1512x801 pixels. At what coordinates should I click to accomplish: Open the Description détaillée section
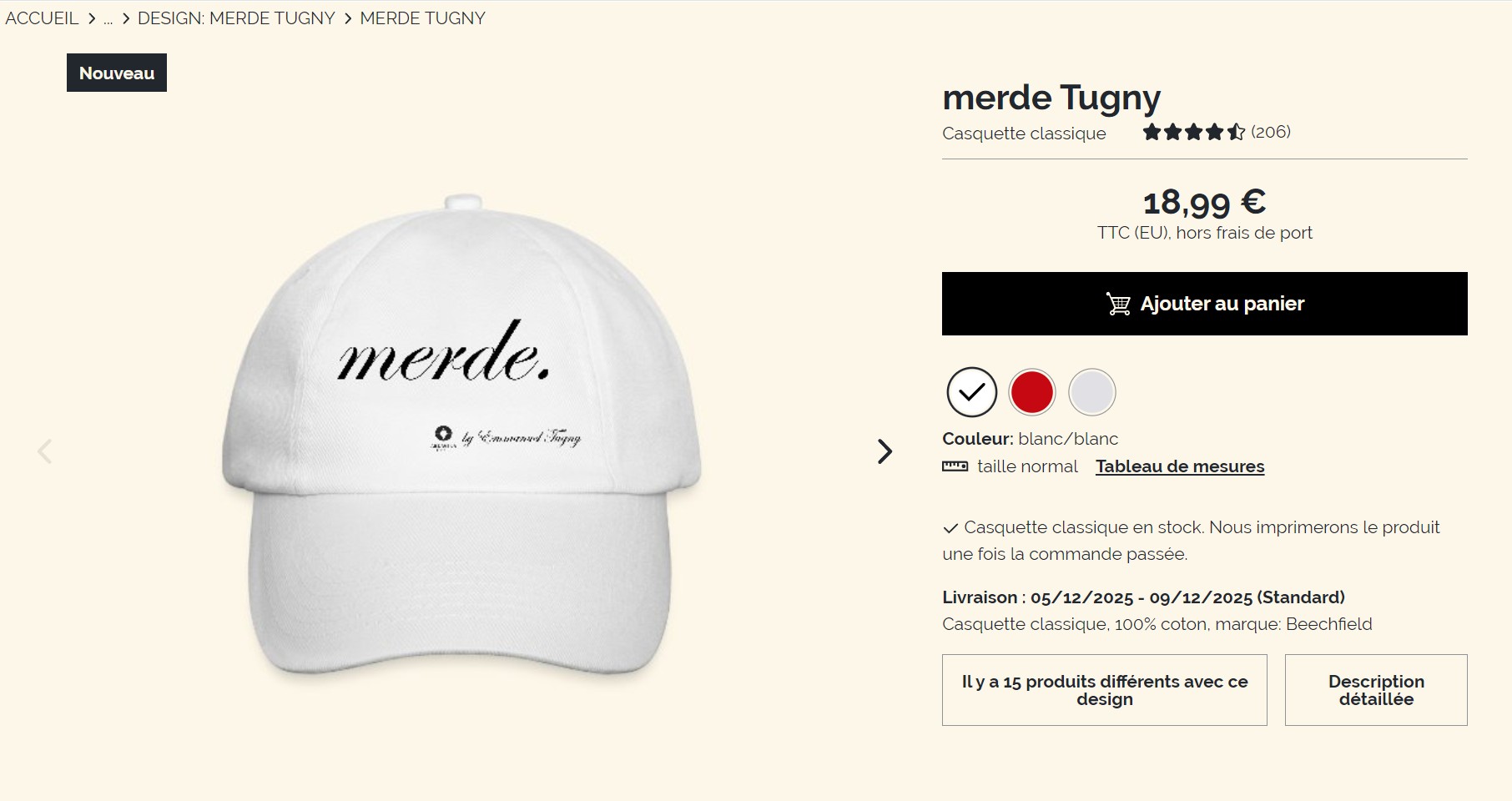pos(1376,690)
